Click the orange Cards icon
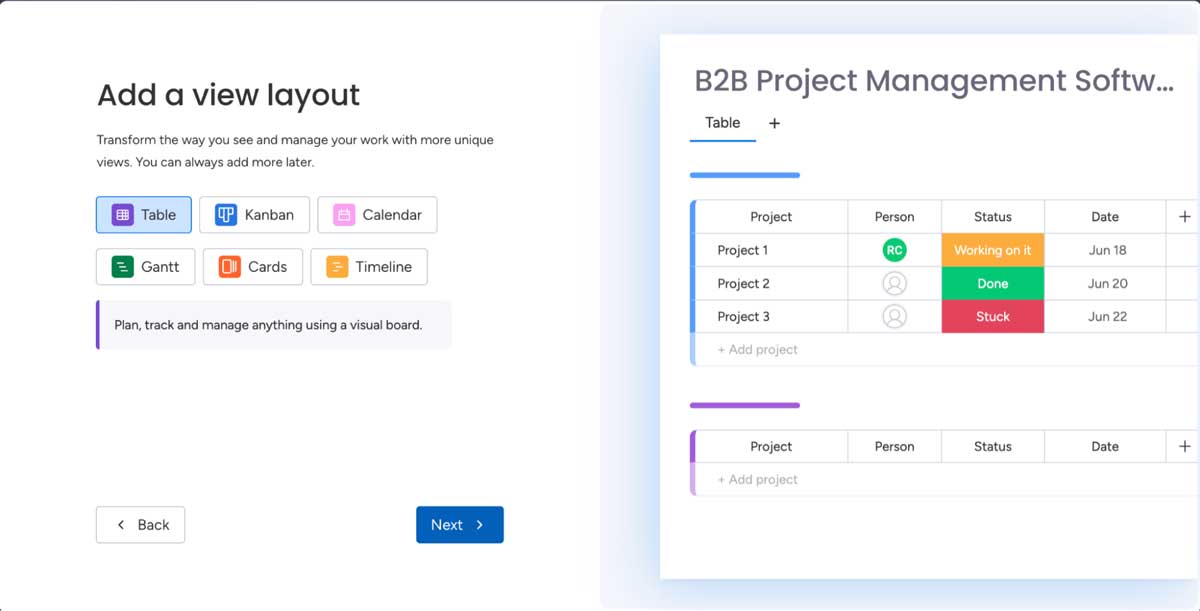Viewport: 1200px width, 611px height. pyautogui.click(x=230, y=267)
